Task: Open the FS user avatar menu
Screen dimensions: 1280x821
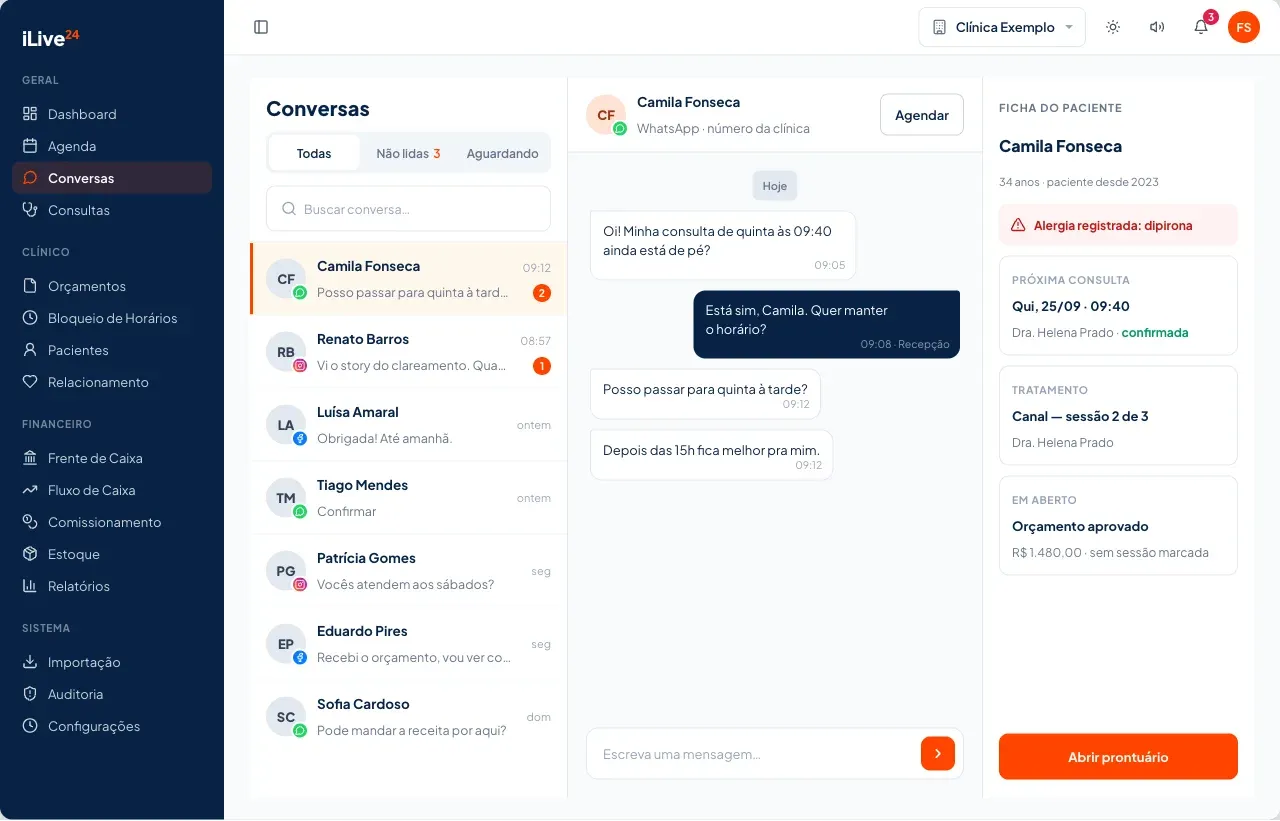Action: [1244, 27]
